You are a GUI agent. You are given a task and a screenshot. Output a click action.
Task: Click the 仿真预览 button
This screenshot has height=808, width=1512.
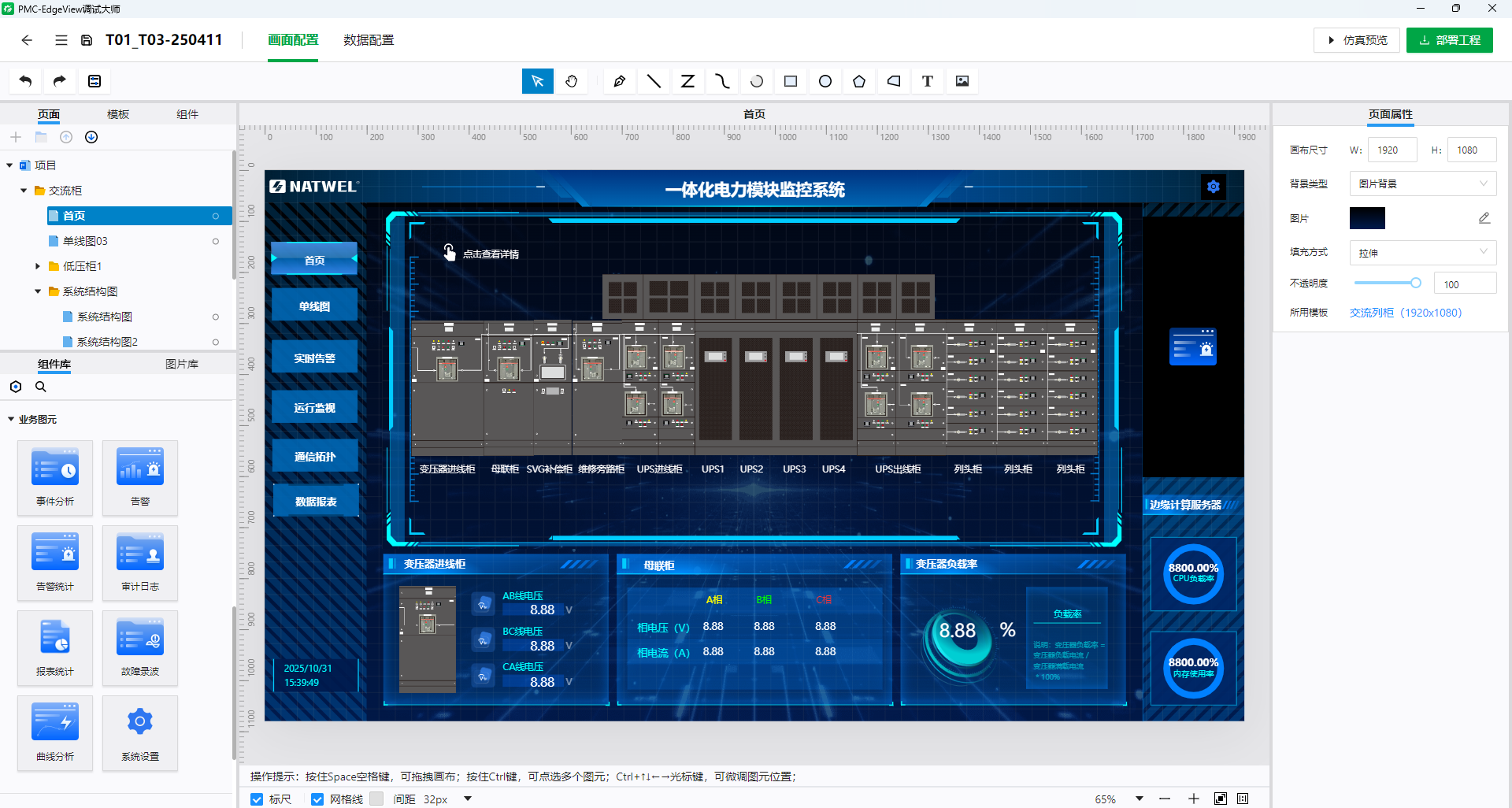1356,40
